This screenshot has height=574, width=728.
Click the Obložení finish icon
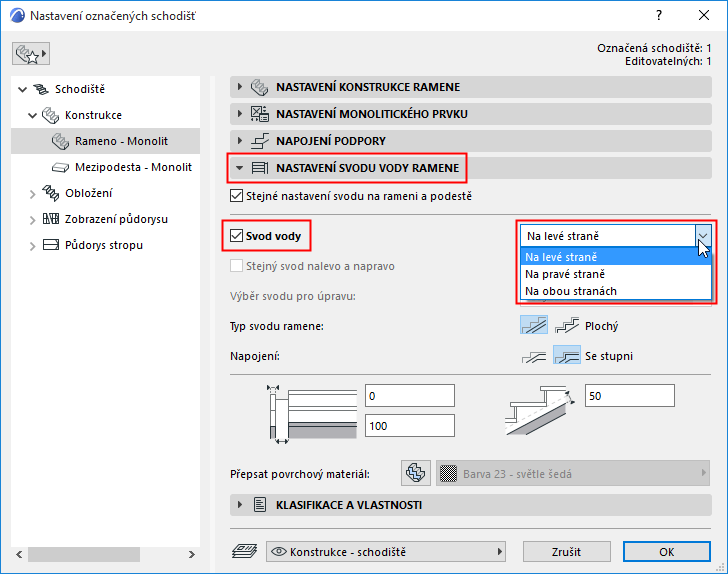[51, 193]
